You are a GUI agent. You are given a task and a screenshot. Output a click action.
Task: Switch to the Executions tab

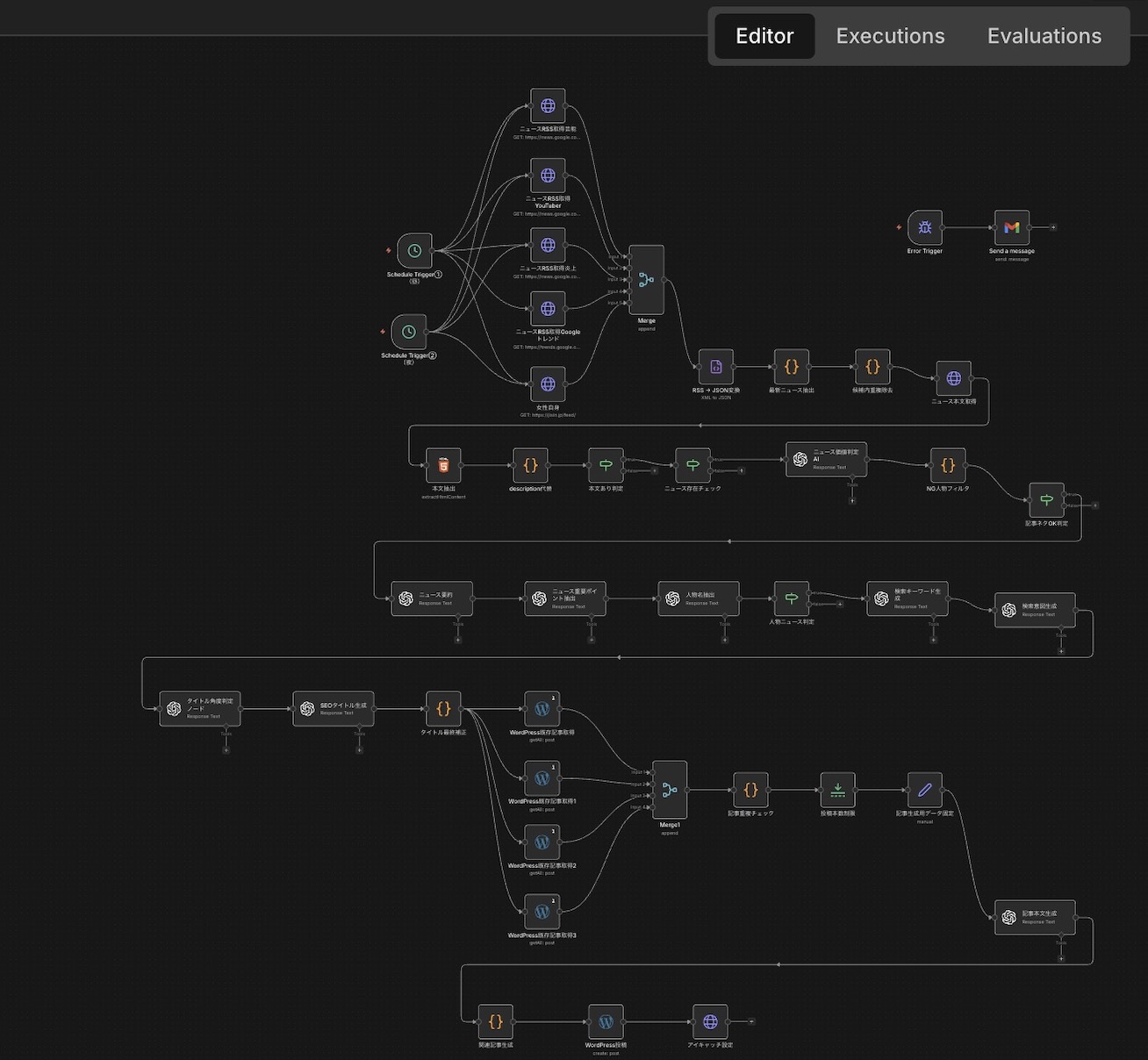pos(890,36)
